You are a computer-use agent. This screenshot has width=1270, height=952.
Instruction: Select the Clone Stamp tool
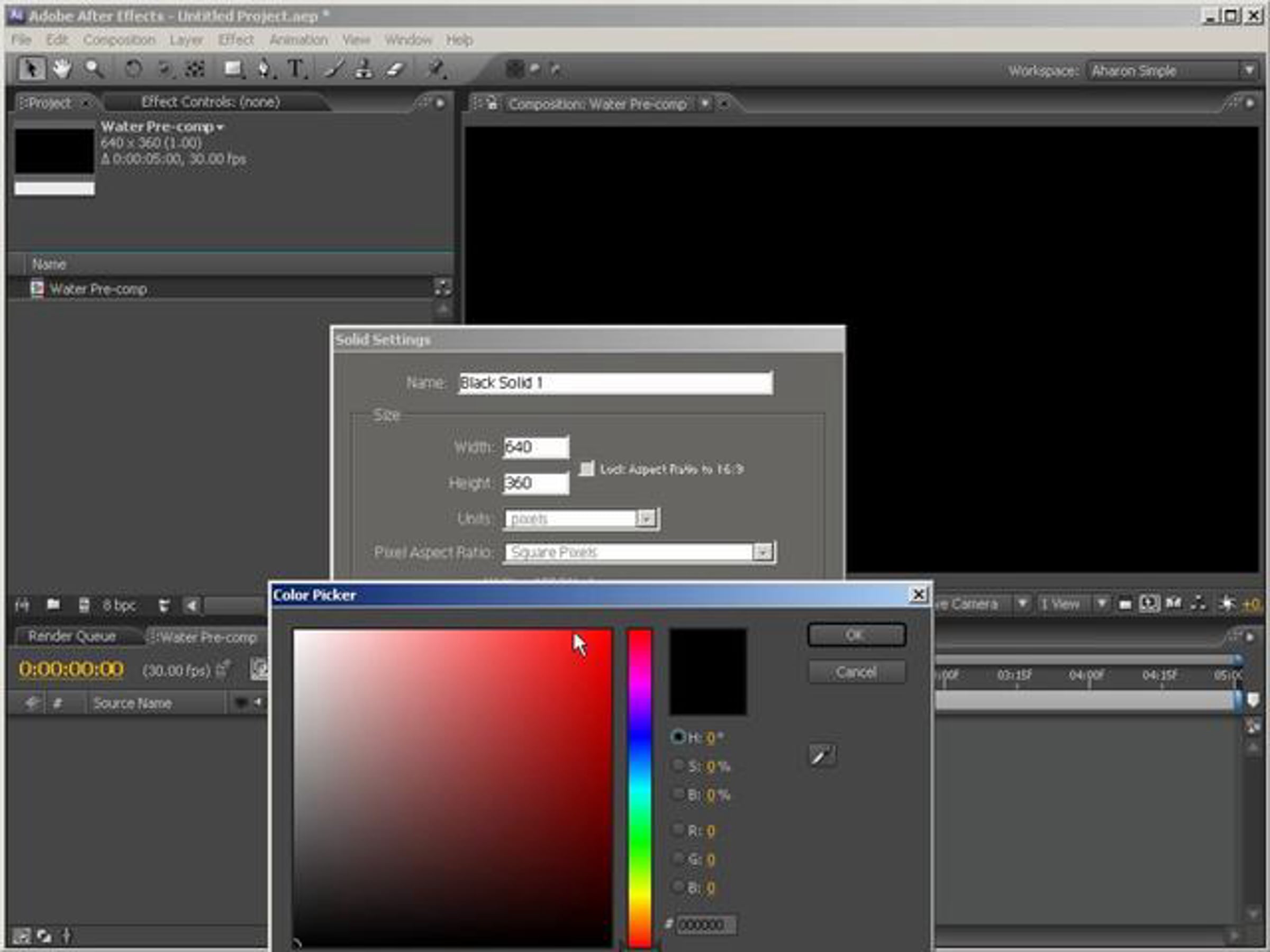click(364, 69)
